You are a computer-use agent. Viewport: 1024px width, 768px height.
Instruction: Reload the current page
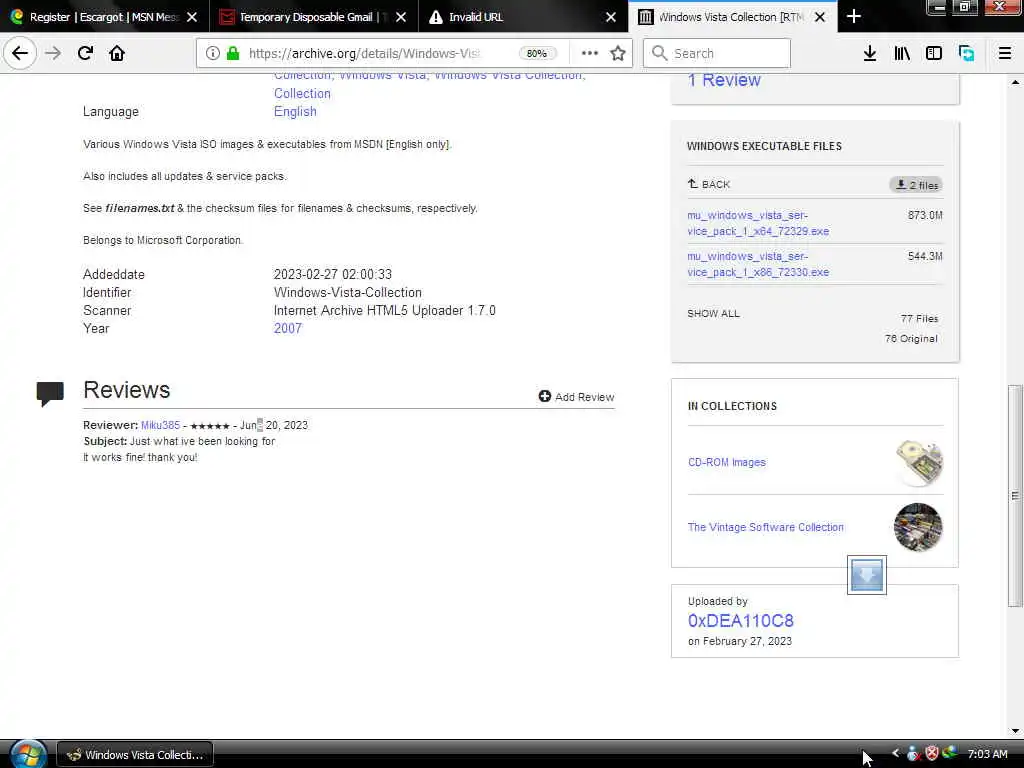coord(85,53)
